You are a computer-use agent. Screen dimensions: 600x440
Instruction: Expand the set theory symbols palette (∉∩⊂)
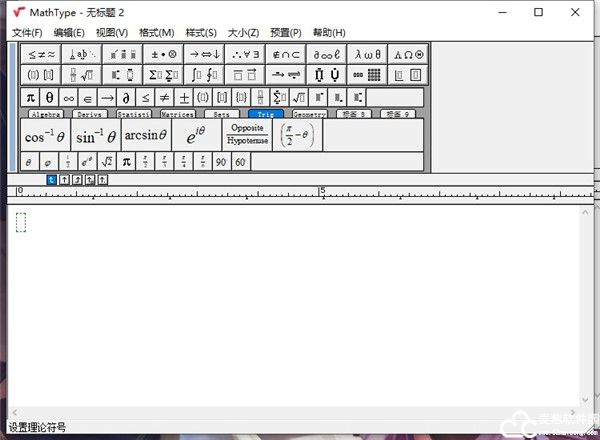[286, 54]
